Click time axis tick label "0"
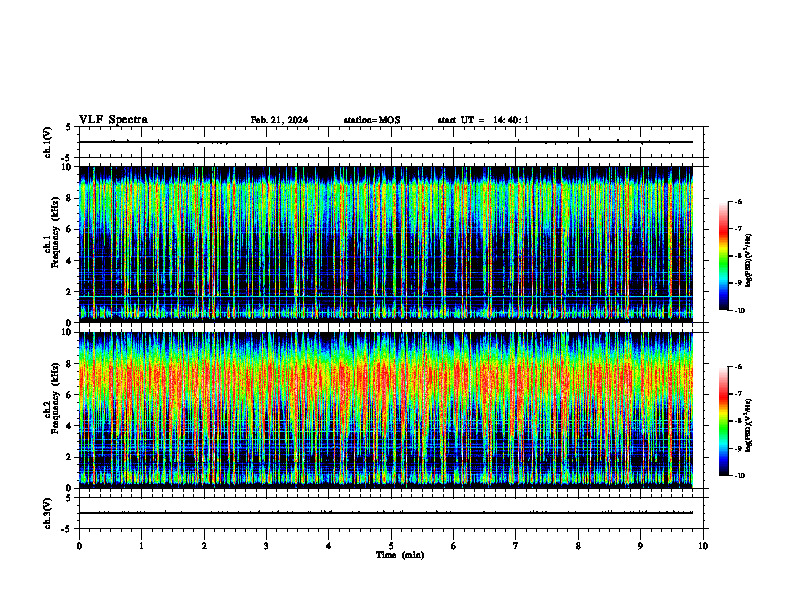 coord(79,546)
